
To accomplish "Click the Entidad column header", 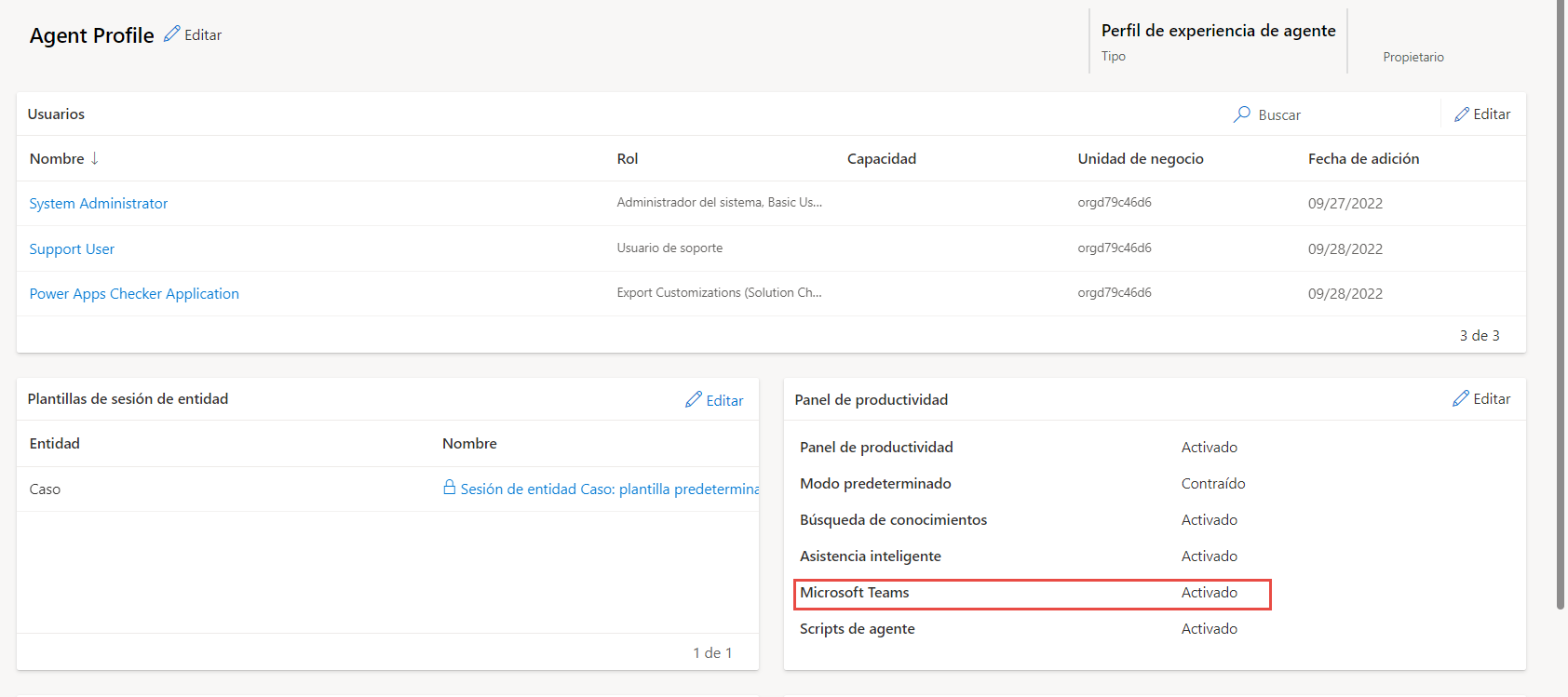I will point(55,444).
